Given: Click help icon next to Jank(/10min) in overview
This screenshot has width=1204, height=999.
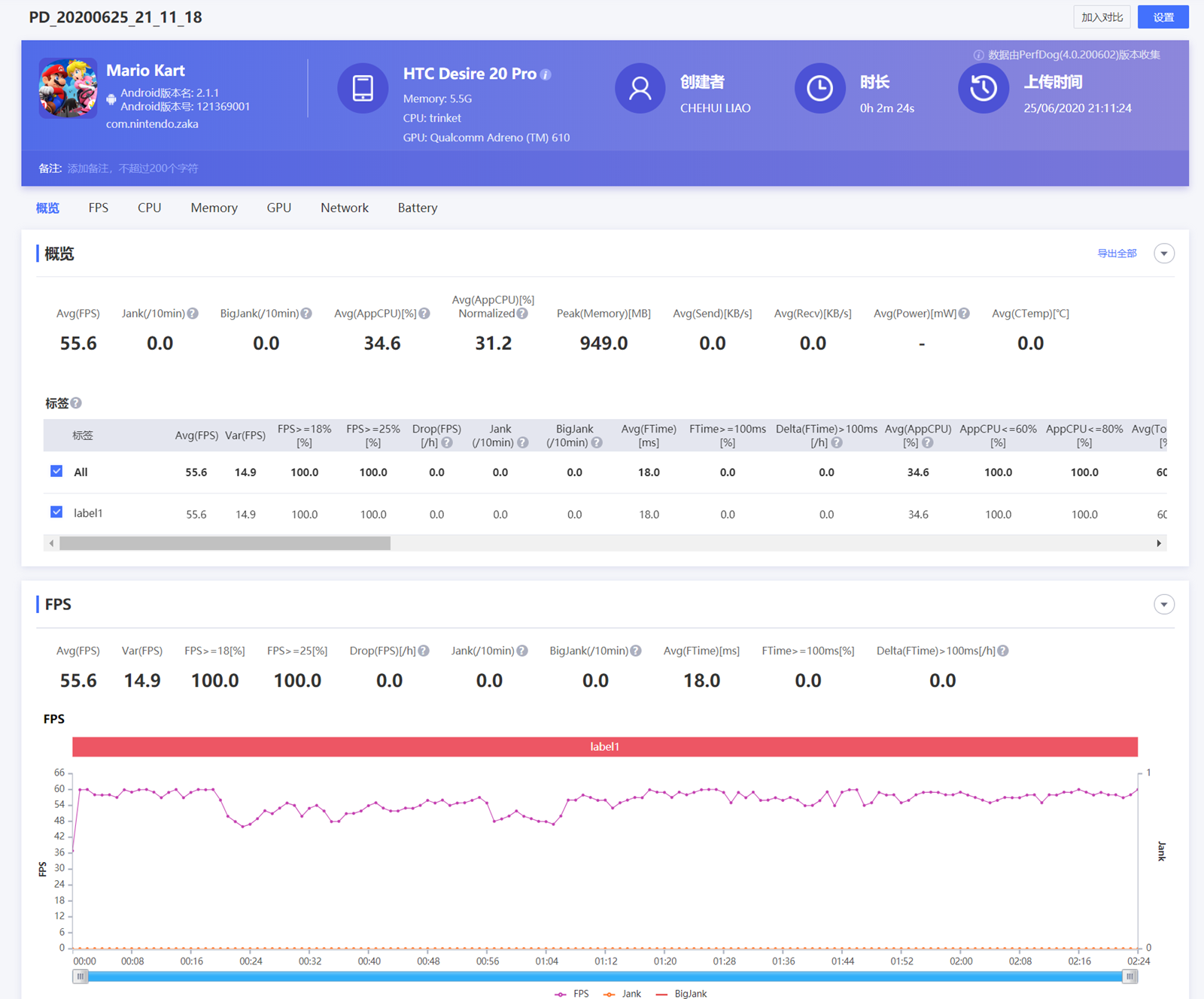Looking at the screenshot, I should tap(193, 314).
